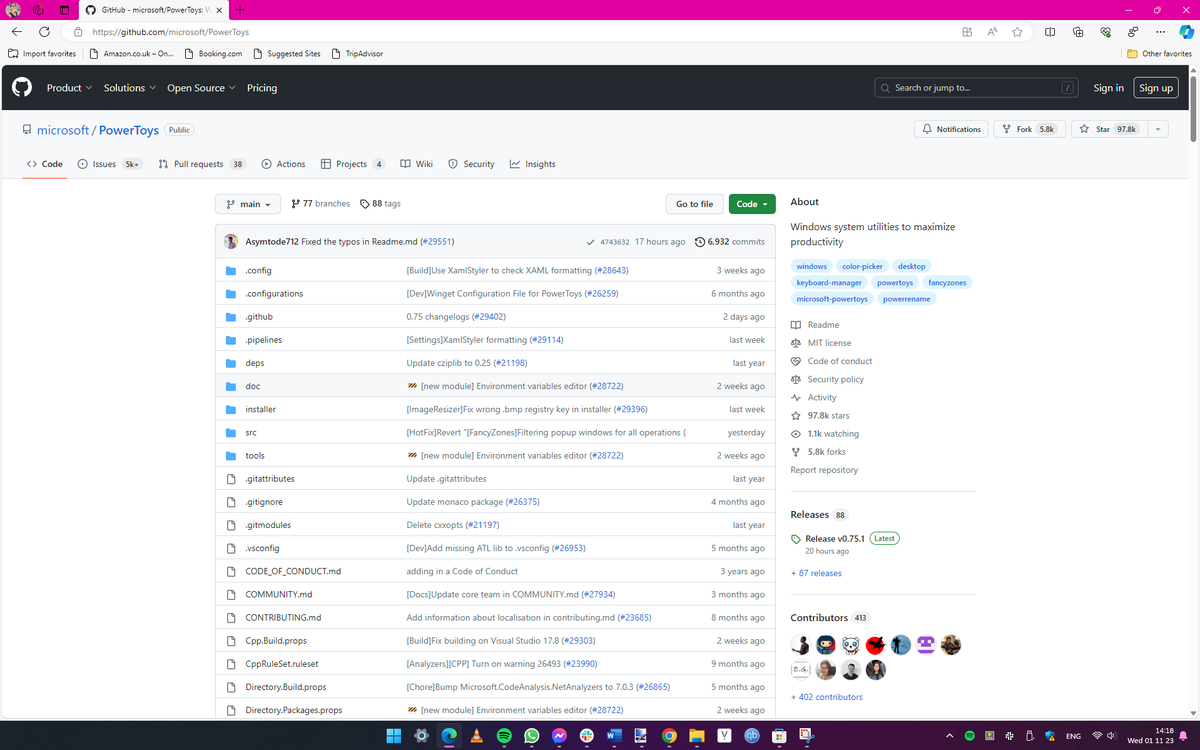The width and height of the screenshot is (1200, 750).
Task: Expand the Star button's dropdown arrow
Action: click(1157, 129)
